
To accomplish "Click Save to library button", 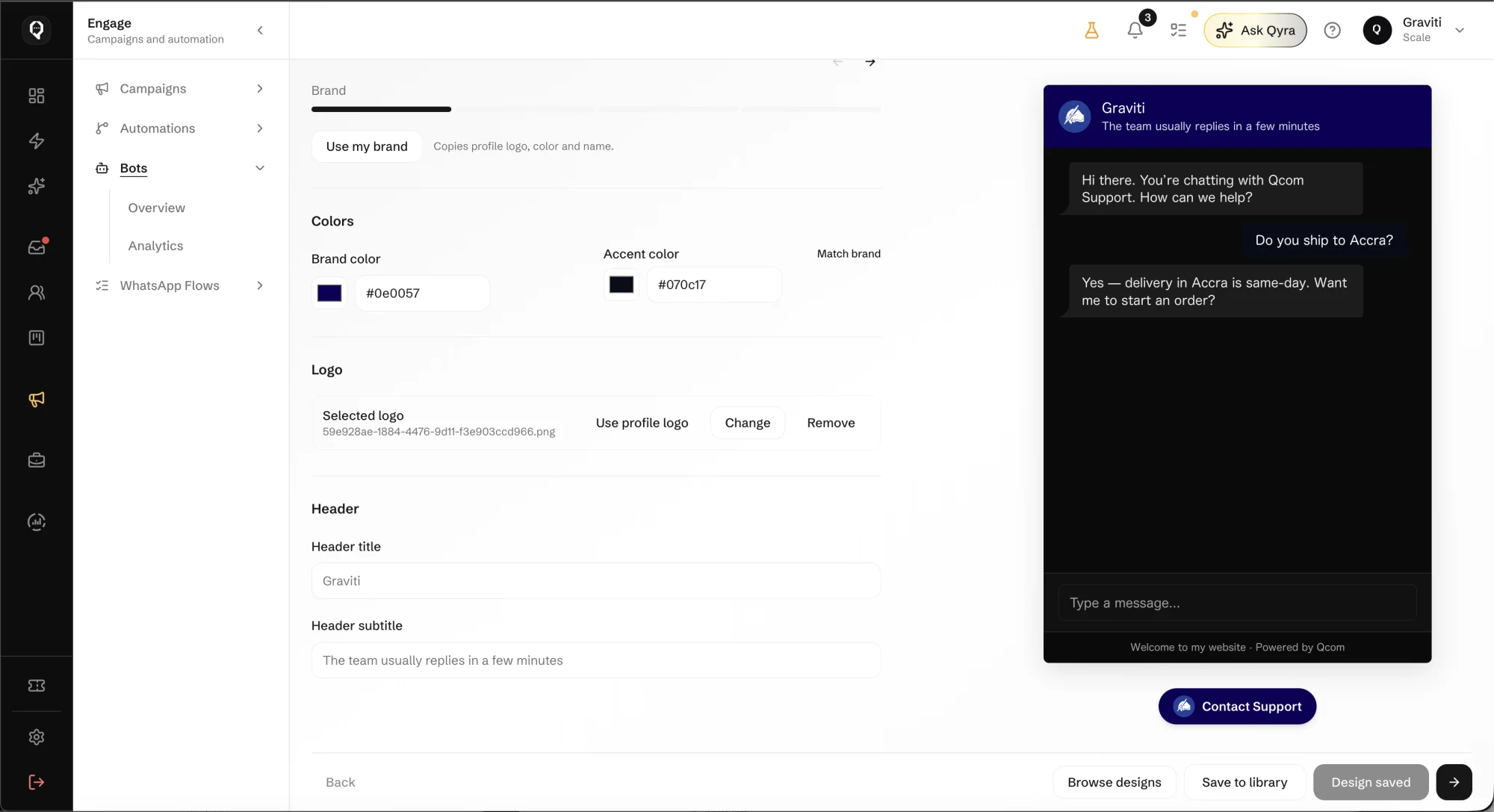I will pos(1245,782).
